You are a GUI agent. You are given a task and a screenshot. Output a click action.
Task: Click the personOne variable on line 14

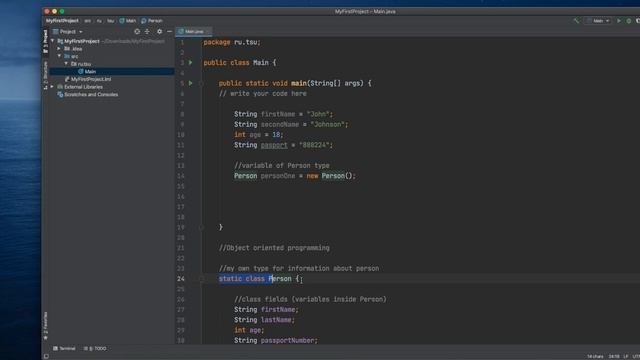278,176
